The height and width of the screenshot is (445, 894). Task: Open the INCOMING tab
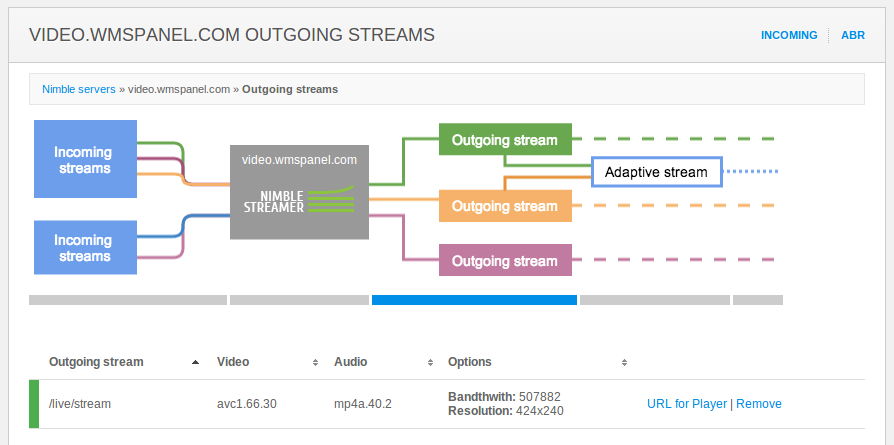coord(789,35)
